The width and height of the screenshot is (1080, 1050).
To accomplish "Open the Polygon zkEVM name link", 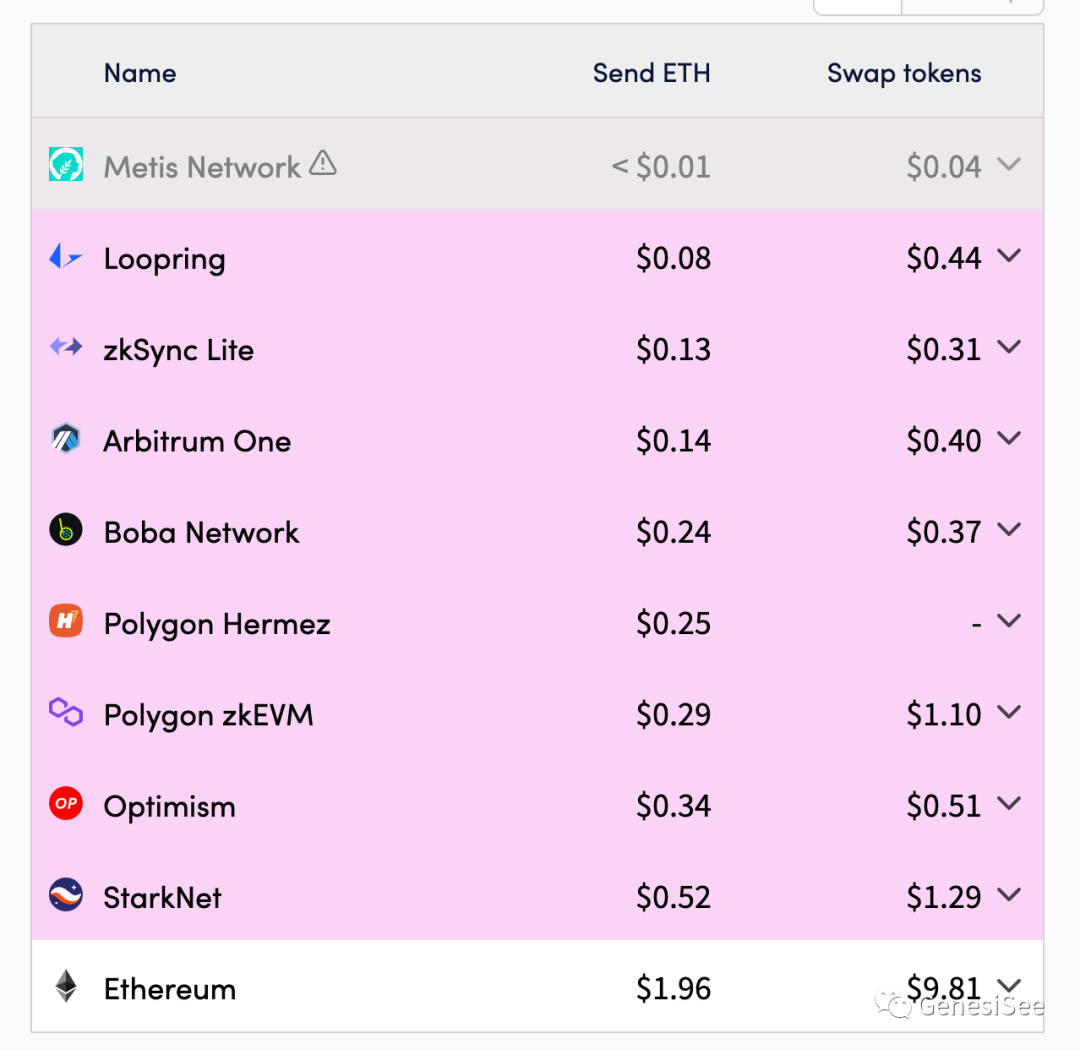I will pos(208,716).
